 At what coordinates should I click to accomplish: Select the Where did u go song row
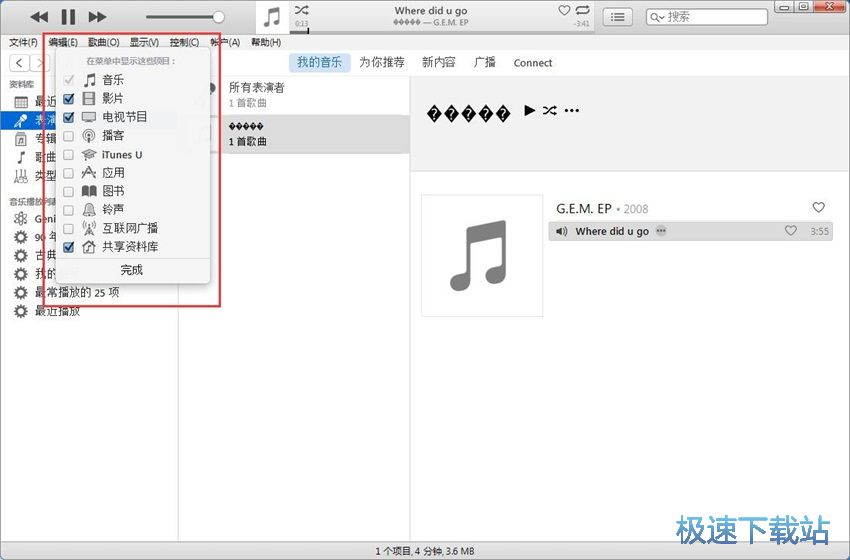point(691,231)
